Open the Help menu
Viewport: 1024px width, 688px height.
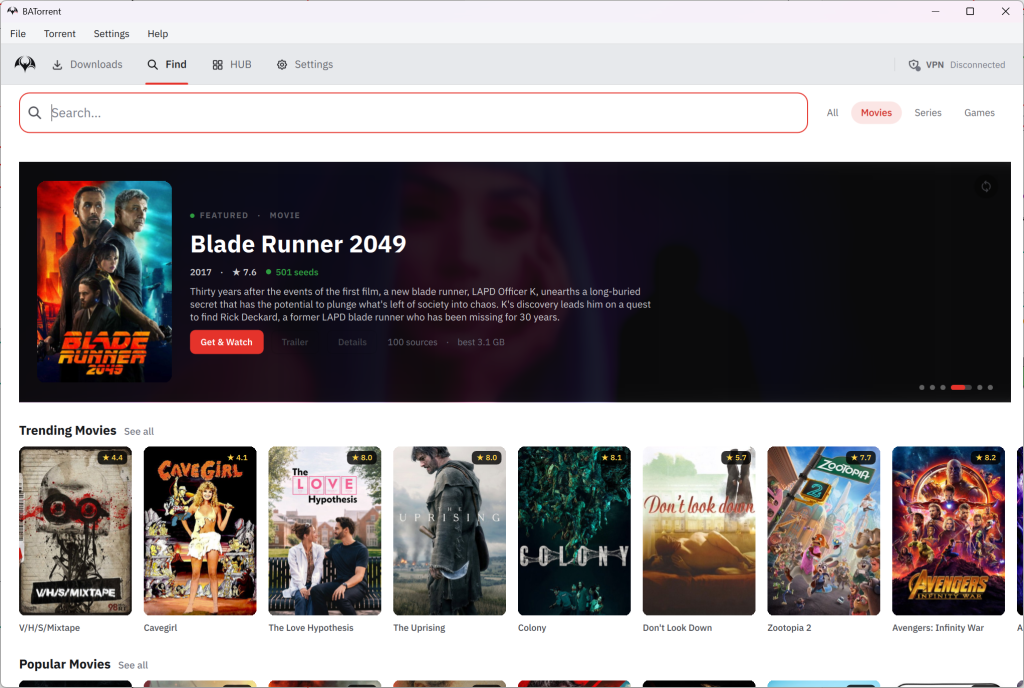(157, 34)
